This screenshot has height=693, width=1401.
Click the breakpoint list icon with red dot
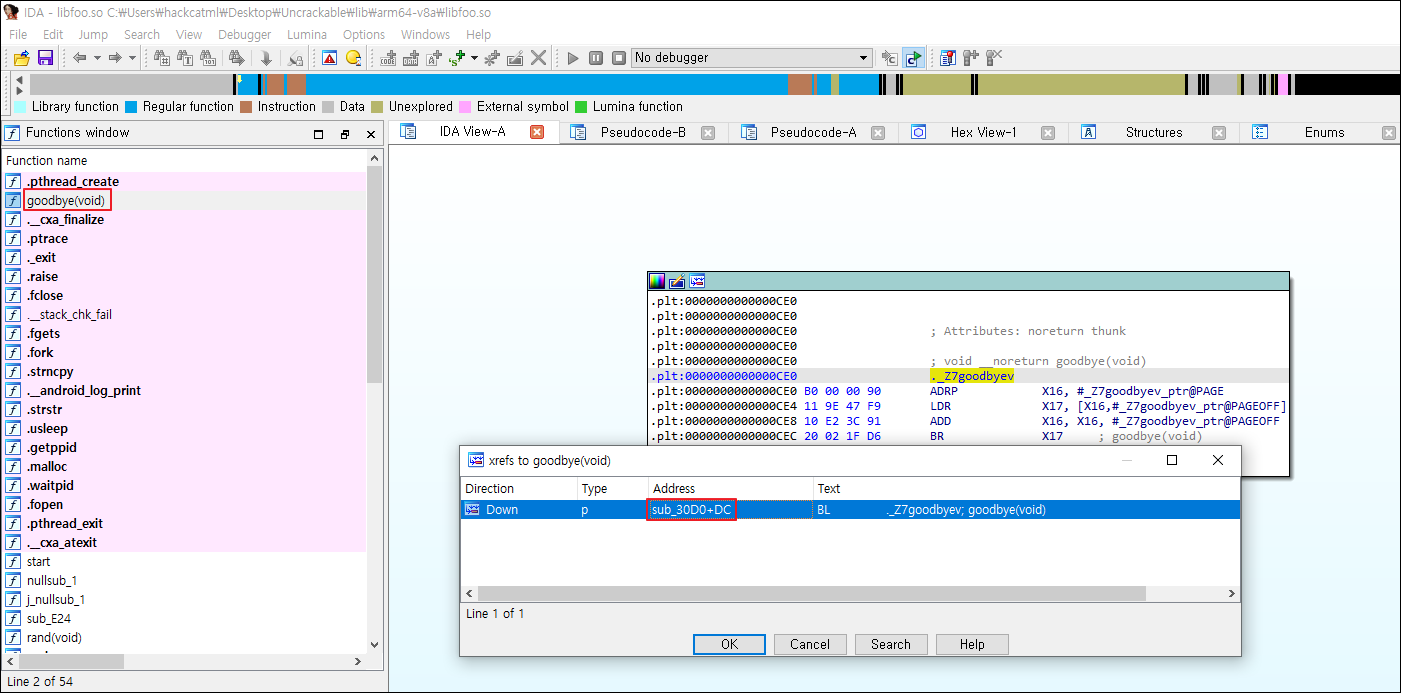pos(948,58)
